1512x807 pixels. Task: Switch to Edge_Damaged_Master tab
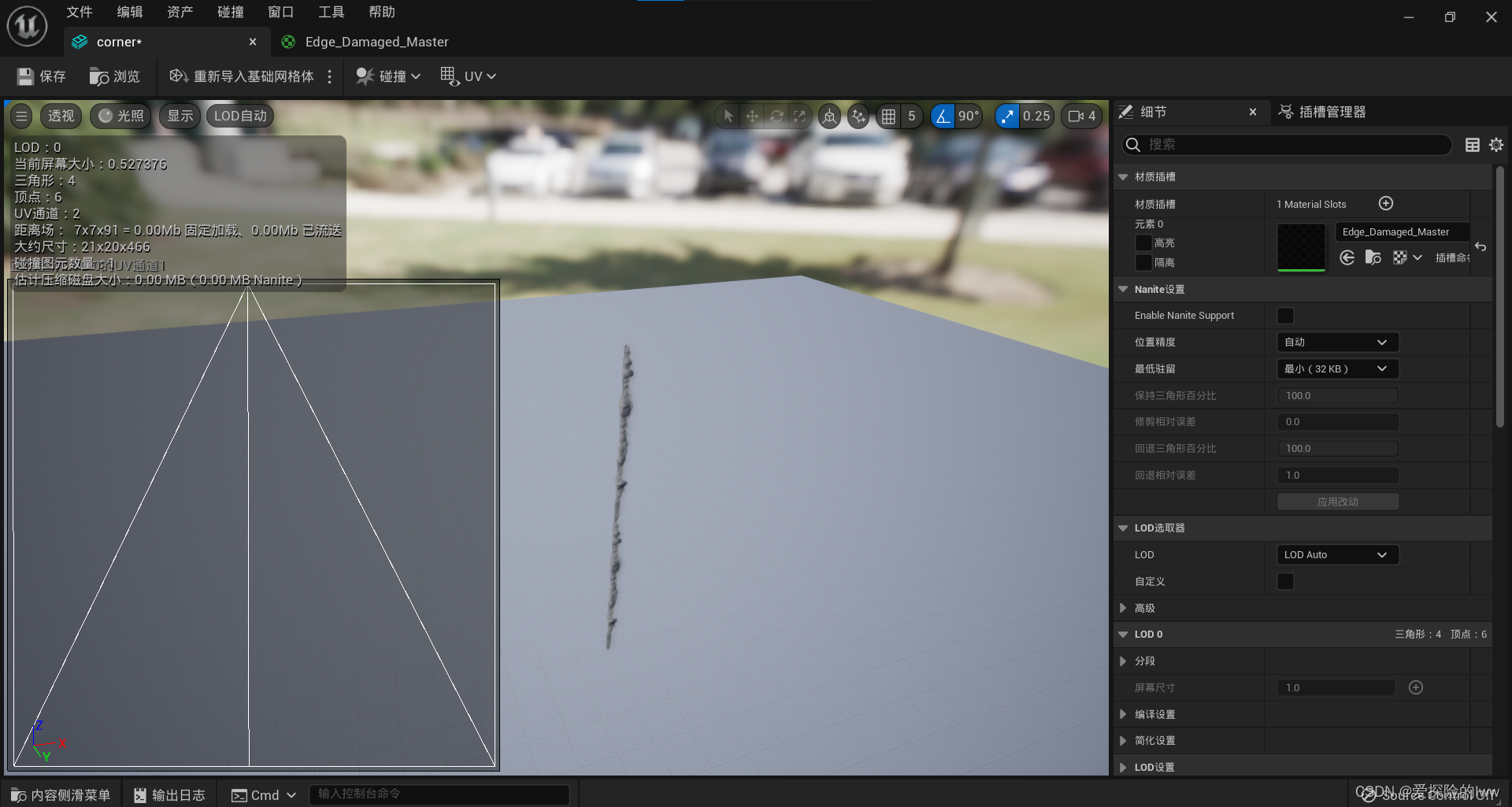365,42
